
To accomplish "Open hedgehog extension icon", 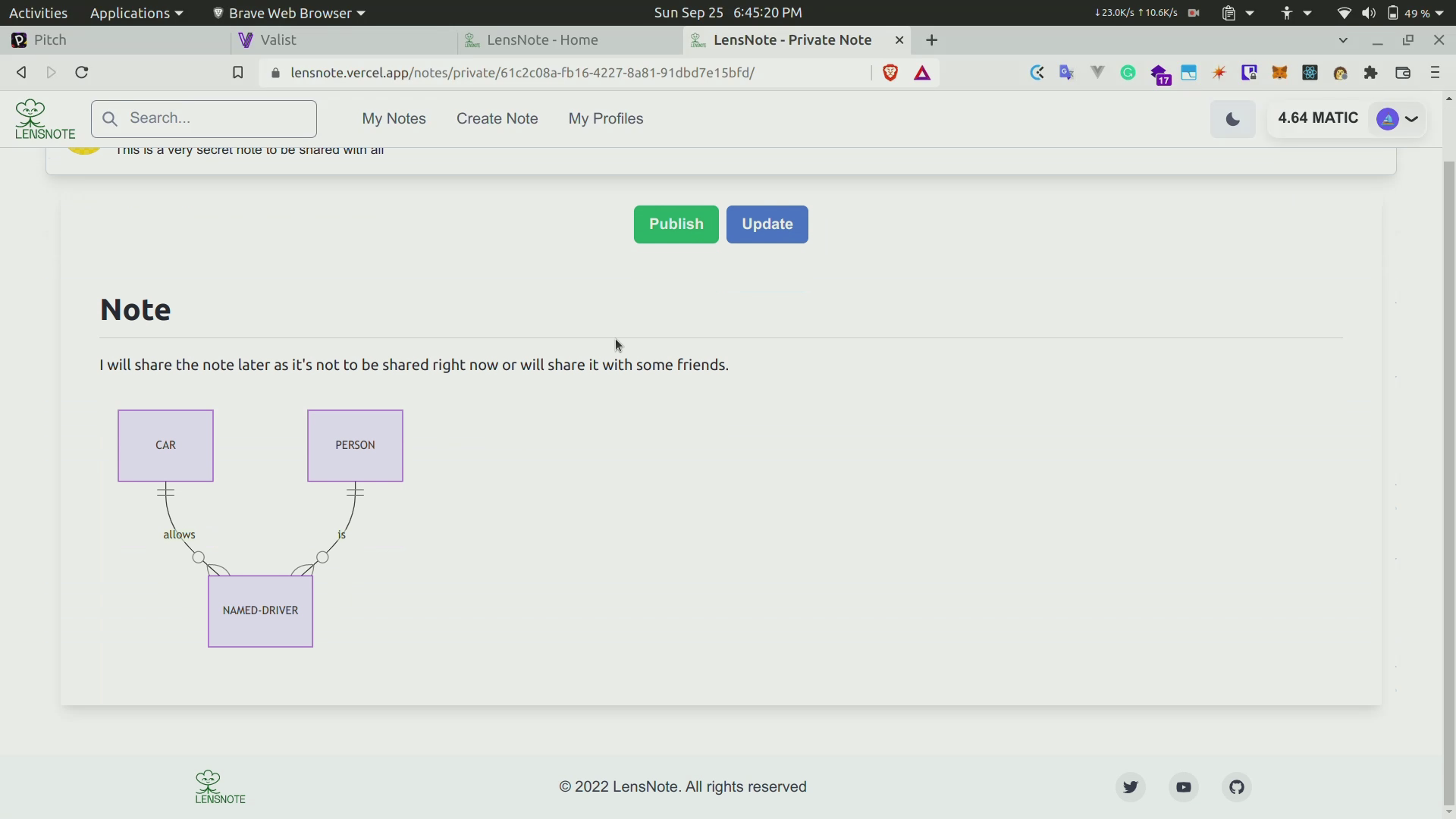I will (x=1340, y=73).
